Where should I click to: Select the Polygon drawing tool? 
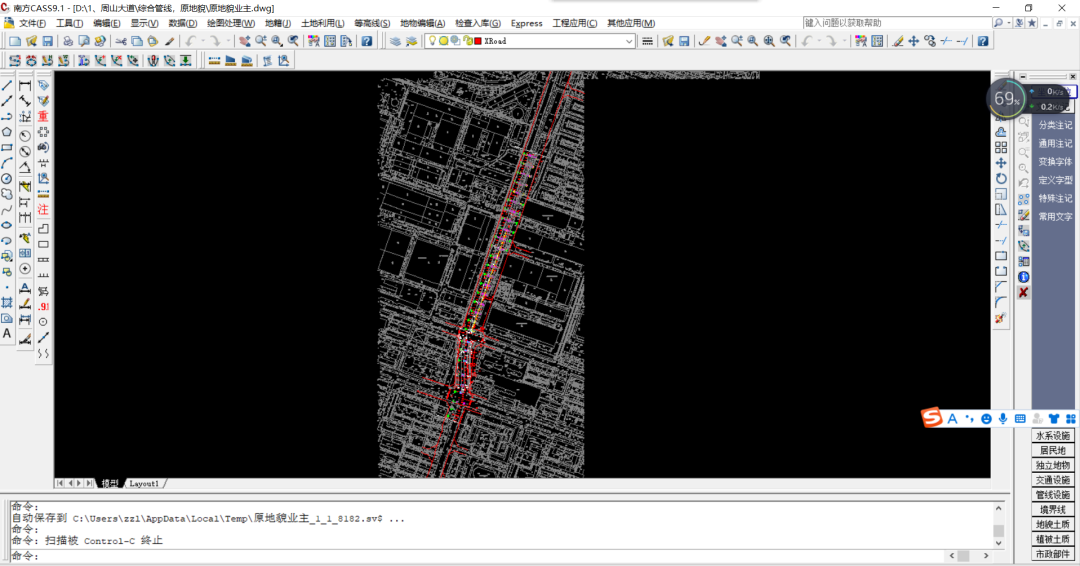click(7, 132)
